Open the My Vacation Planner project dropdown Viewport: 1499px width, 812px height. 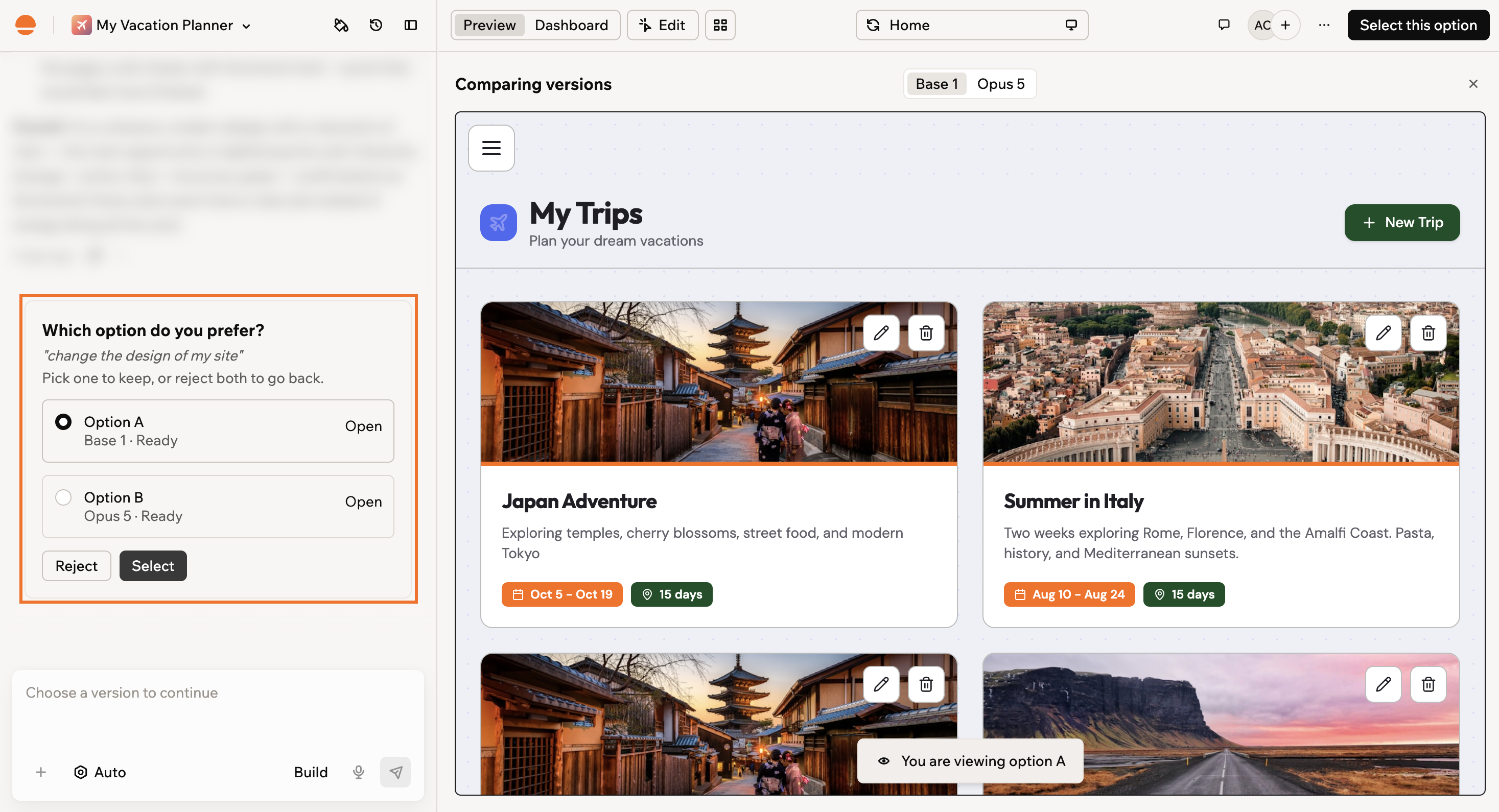point(161,25)
